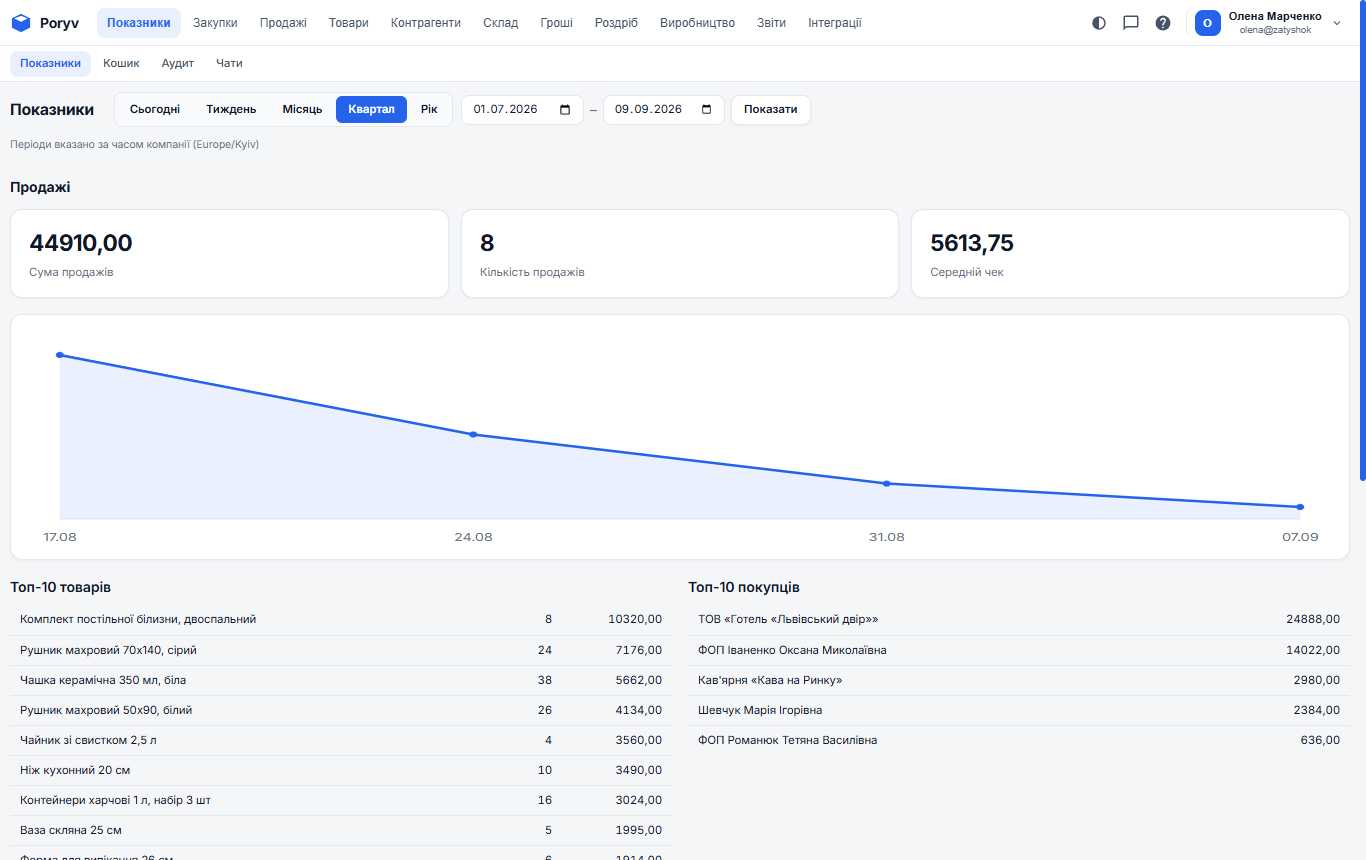Click row Чайник зі свистком 2,5 л
1366x860 pixels.
click(341, 740)
